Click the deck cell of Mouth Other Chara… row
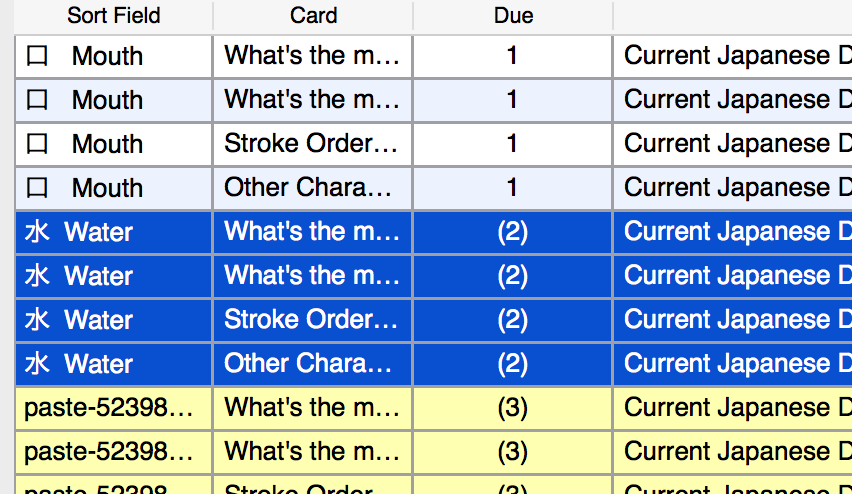This screenshot has height=494, width=852. click(732, 188)
